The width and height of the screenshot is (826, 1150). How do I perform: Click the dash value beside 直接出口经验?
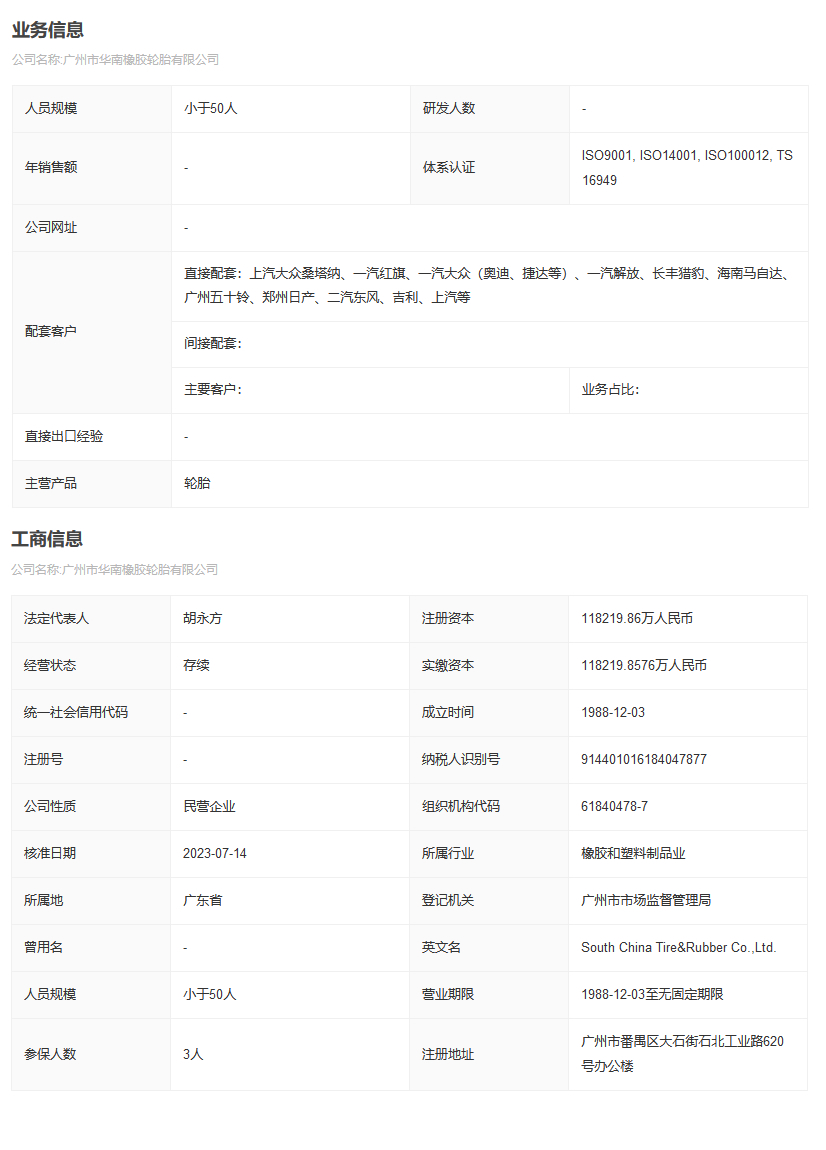pos(186,438)
